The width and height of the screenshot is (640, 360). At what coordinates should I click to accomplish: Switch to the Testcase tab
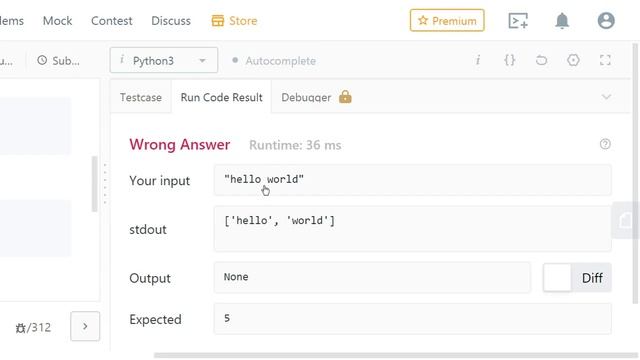click(x=140, y=98)
